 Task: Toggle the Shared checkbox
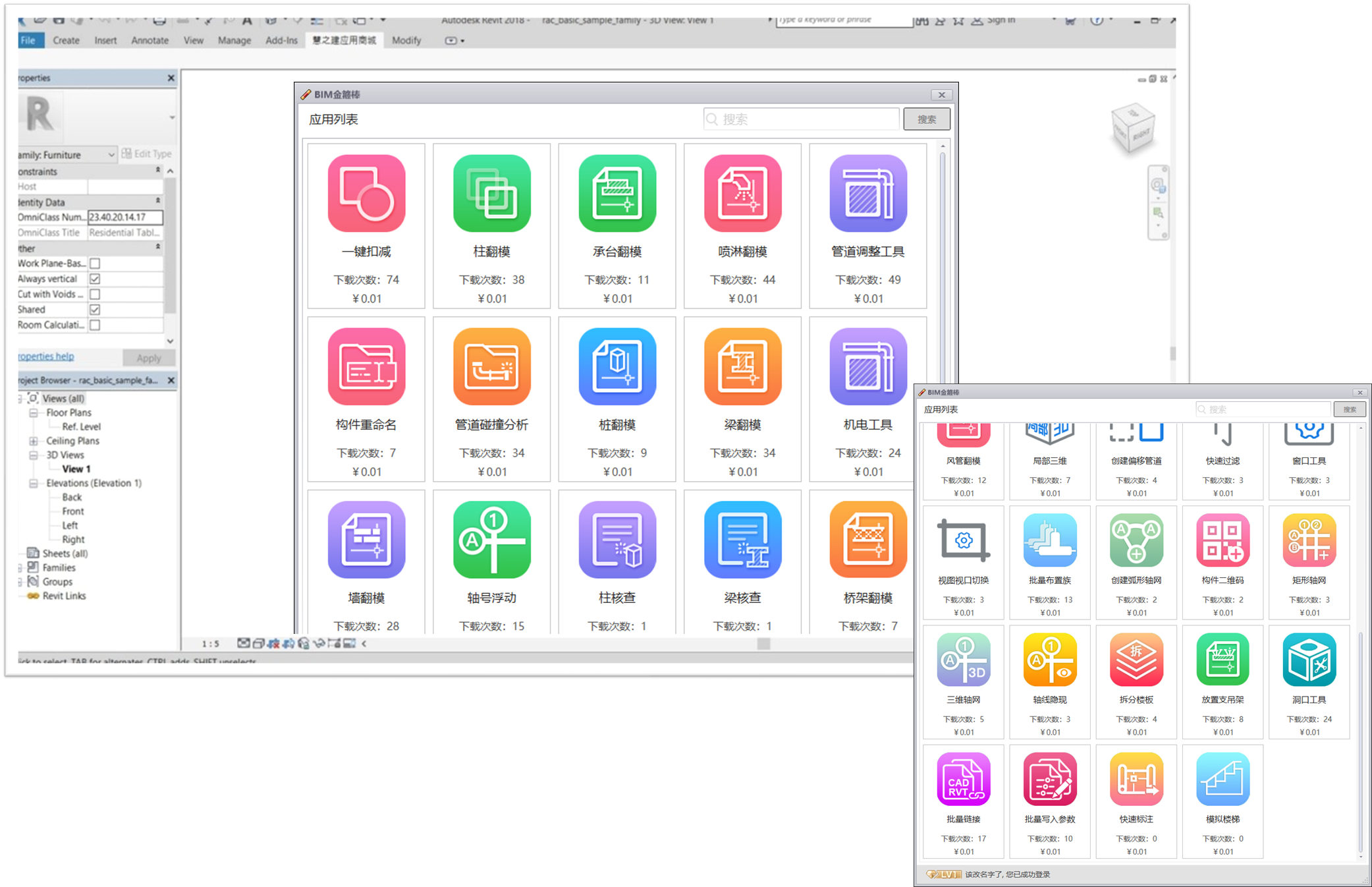click(x=95, y=310)
